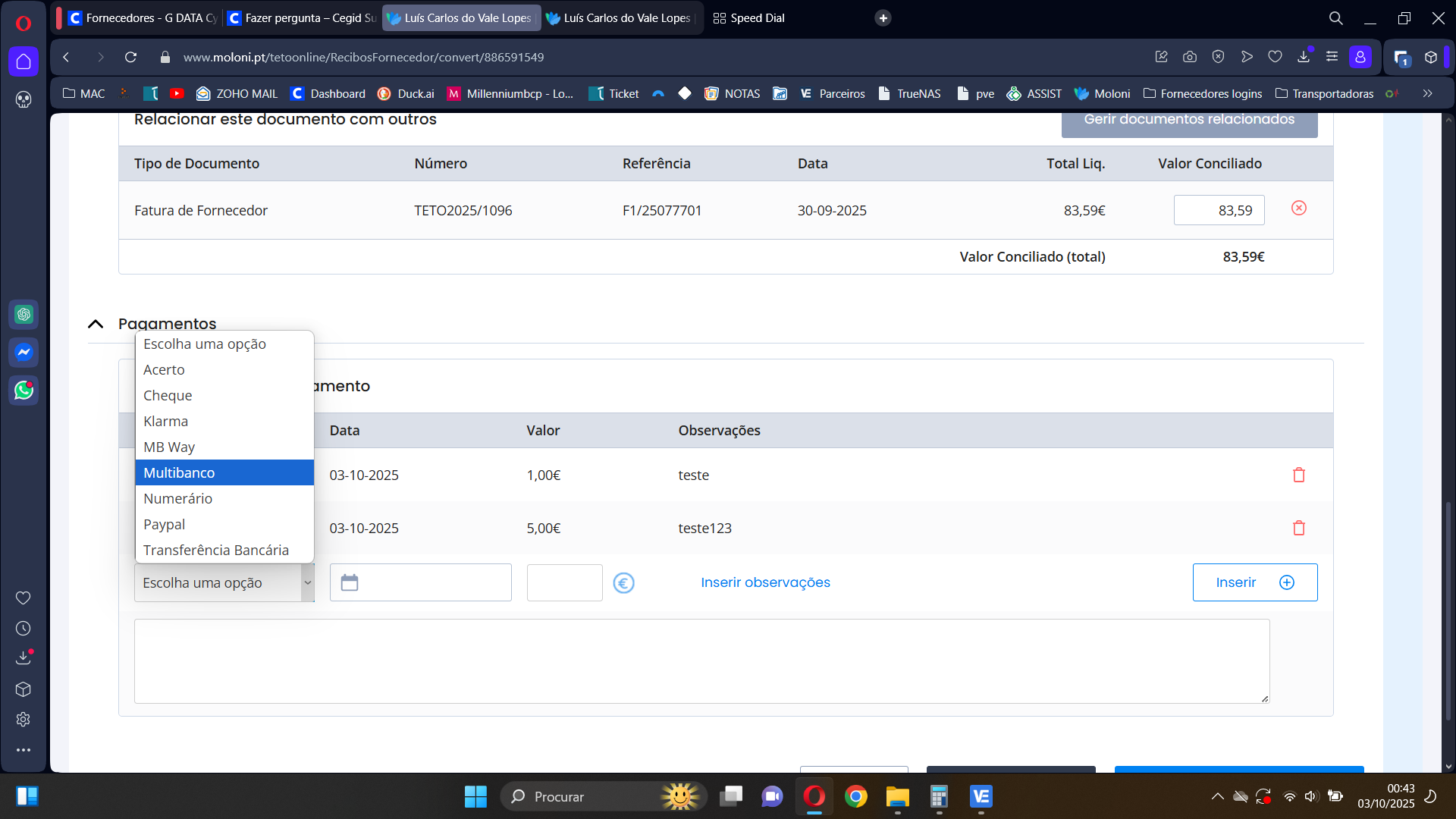Click the Valor Conciliado input field
This screenshot has height=819, width=1456.
[1218, 210]
